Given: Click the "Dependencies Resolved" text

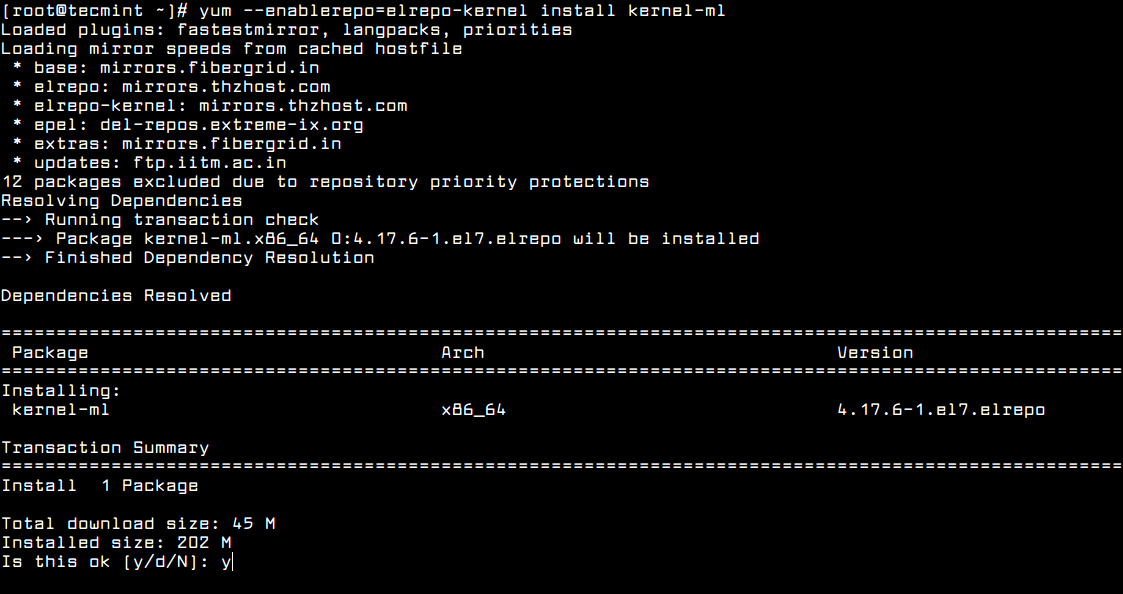Looking at the screenshot, I should [116, 296].
